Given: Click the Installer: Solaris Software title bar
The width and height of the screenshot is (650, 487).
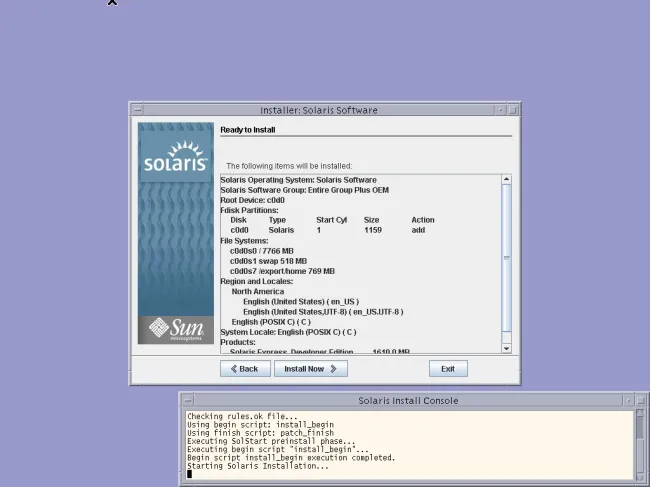Looking at the screenshot, I should click(319, 110).
